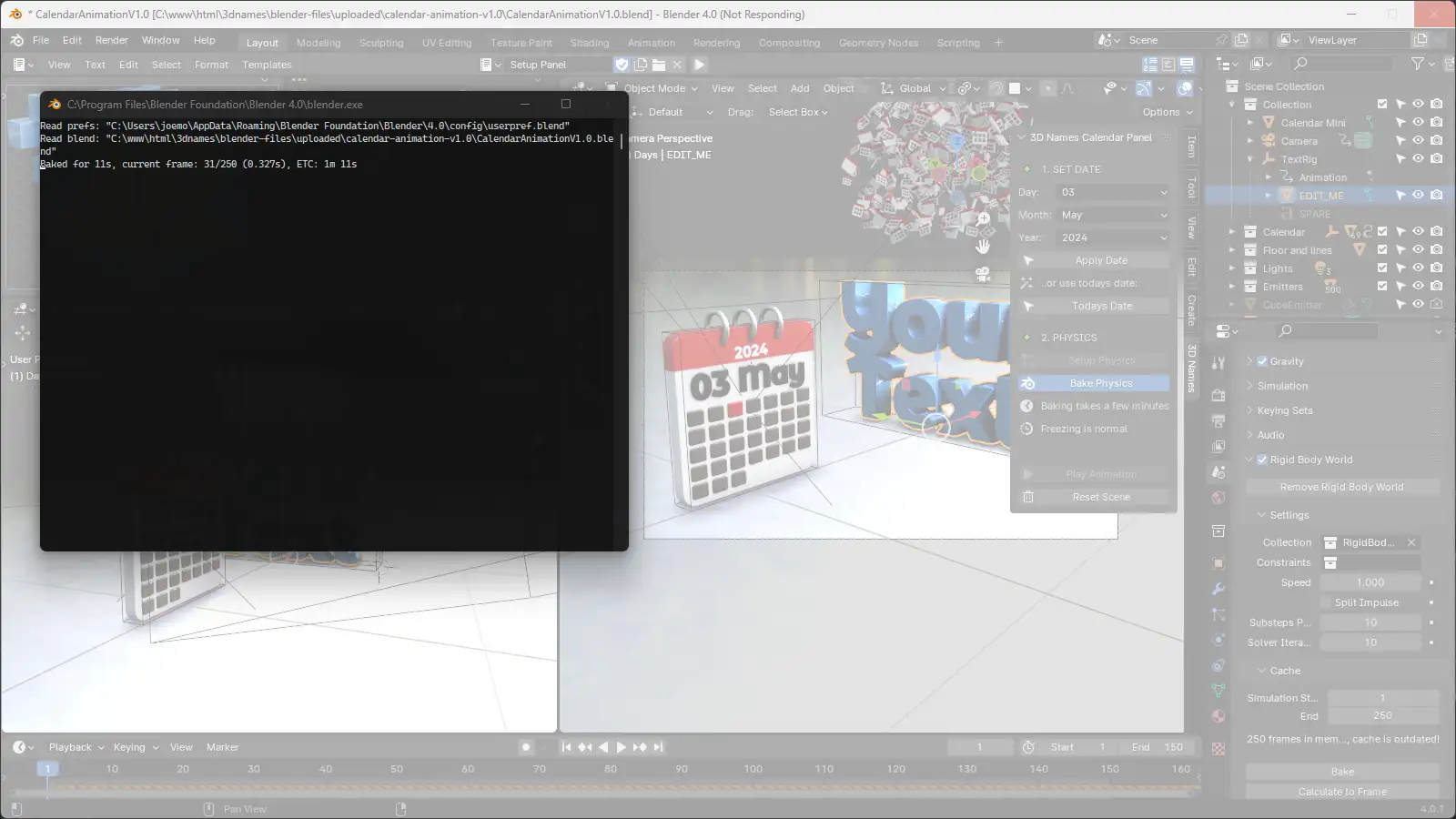Switch to the Modeling workspace tab
The width and height of the screenshot is (1456, 819).
[x=318, y=43]
